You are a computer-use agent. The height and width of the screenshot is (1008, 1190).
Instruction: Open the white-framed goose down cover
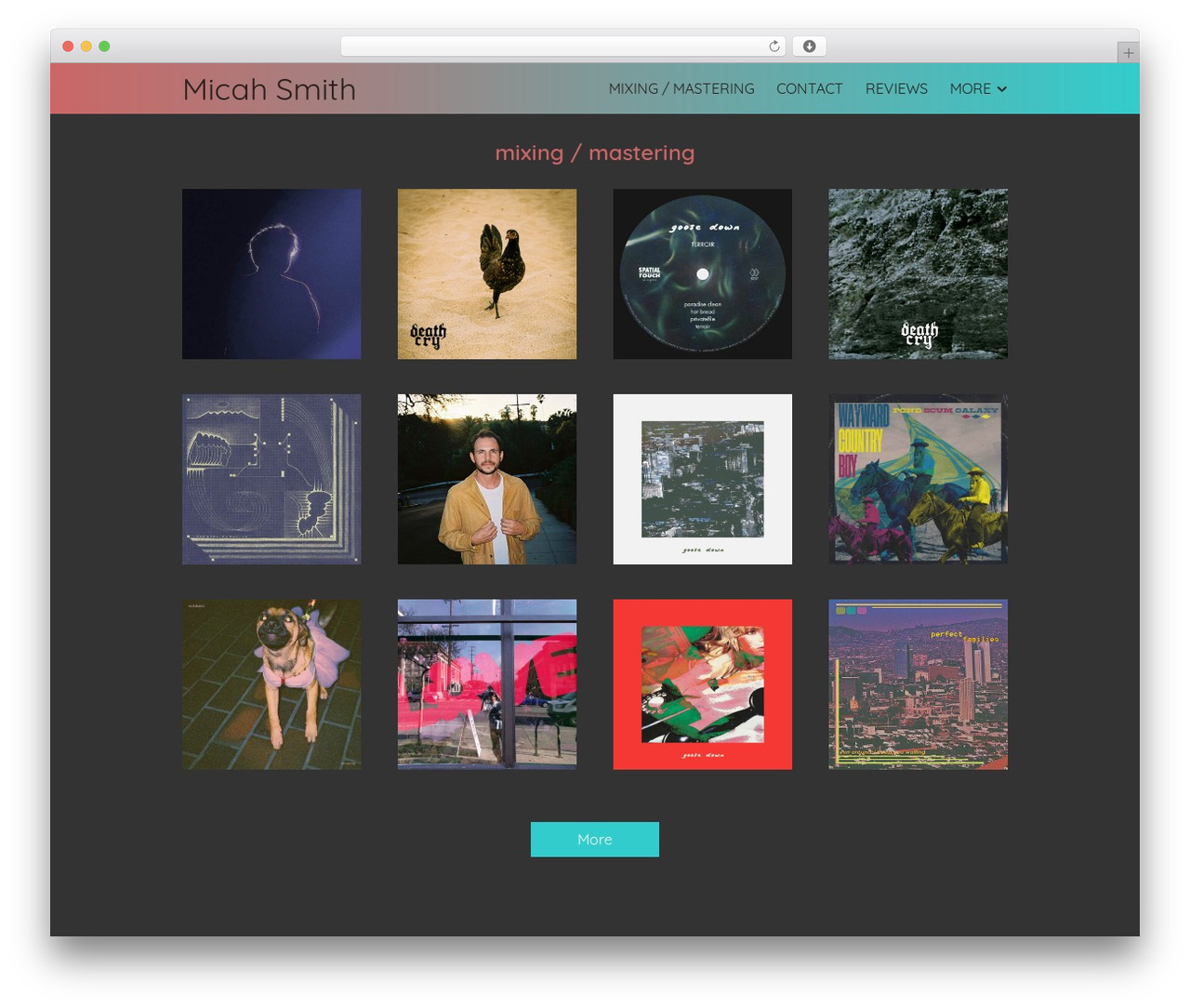tap(703, 479)
